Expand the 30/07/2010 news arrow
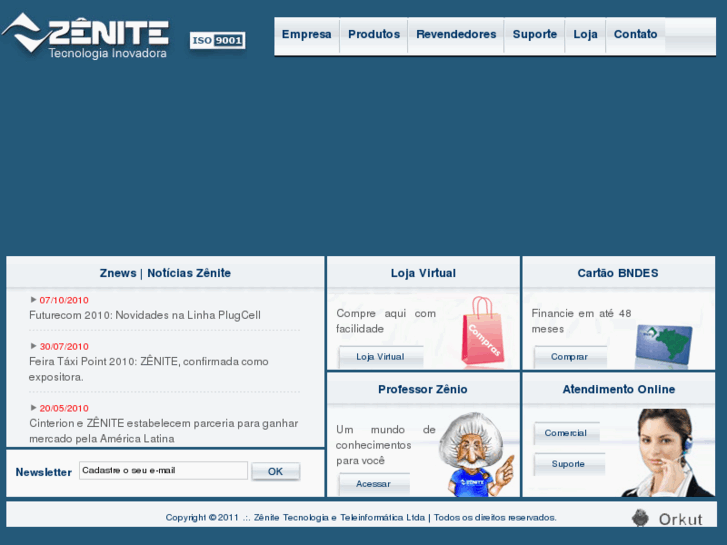The image size is (727, 545). (x=33, y=346)
